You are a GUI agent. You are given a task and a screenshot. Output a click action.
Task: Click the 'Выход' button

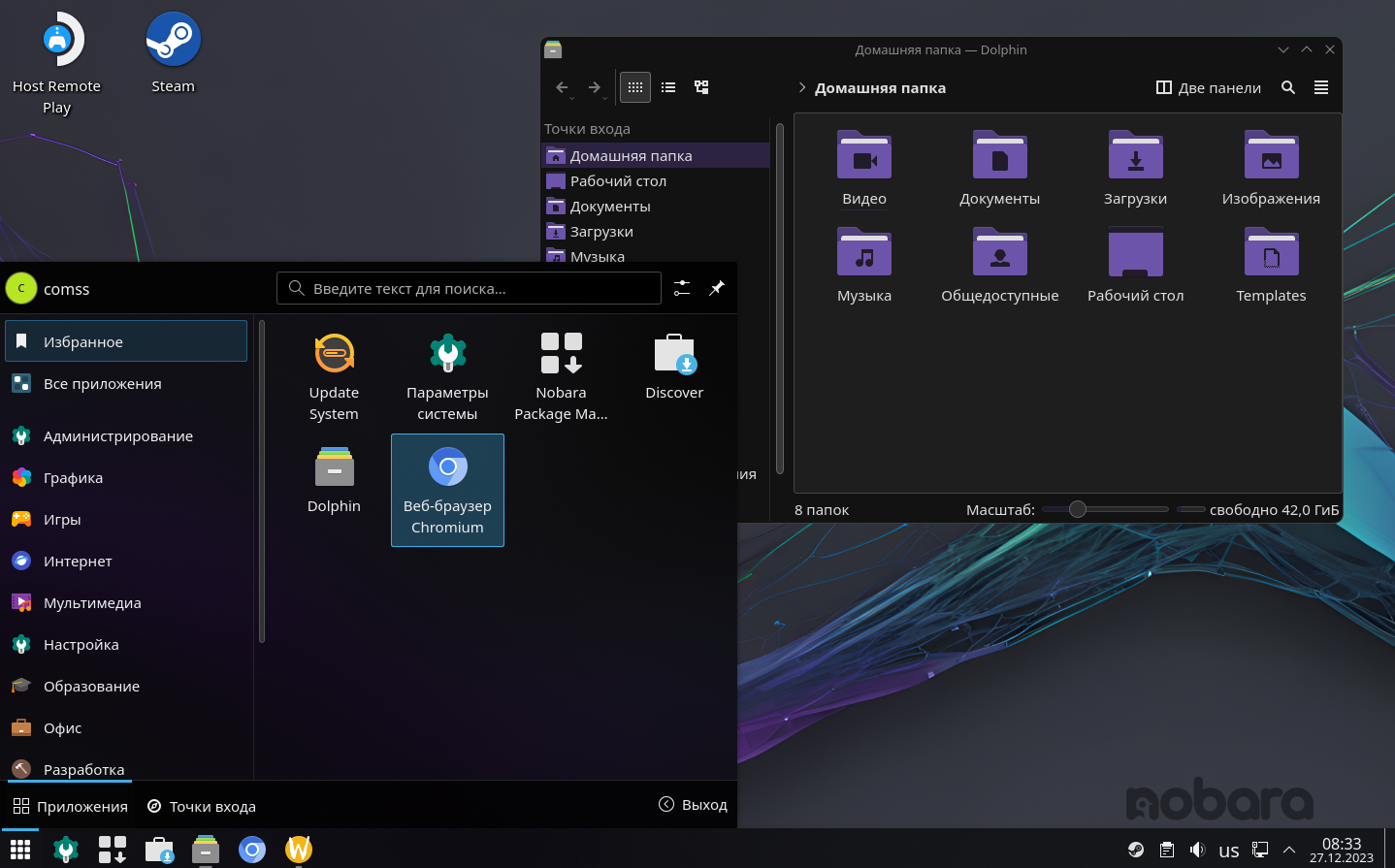pyautogui.click(x=693, y=804)
